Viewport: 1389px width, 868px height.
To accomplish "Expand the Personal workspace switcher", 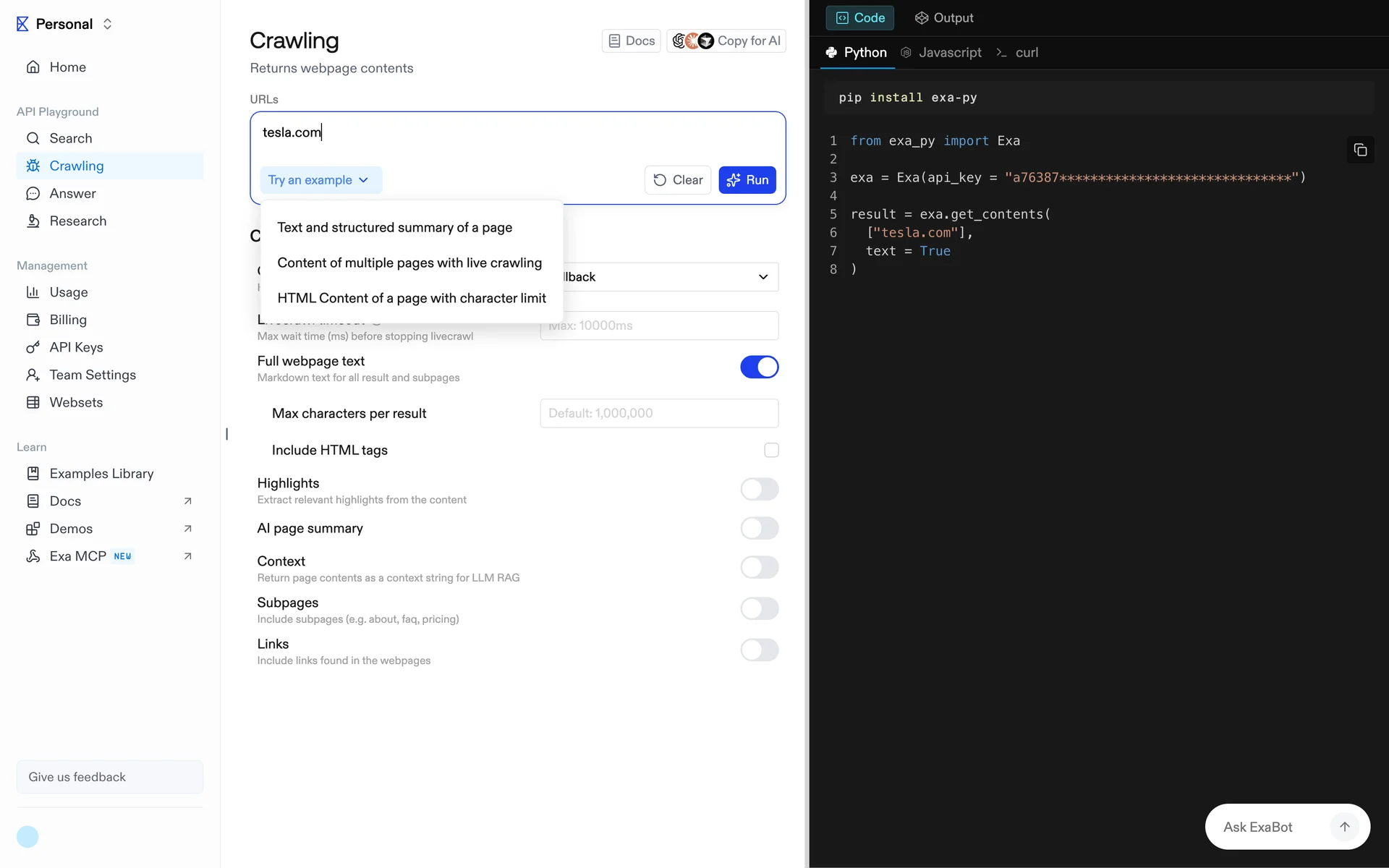I will (x=107, y=24).
